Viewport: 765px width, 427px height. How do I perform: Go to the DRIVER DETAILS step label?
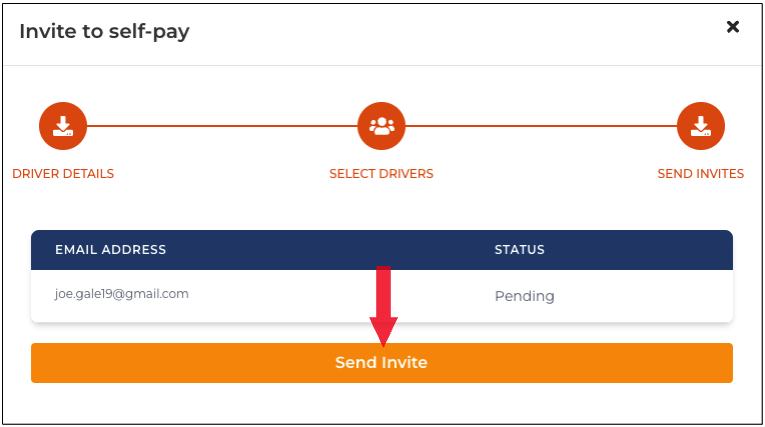pyautogui.click(x=63, y=174)
